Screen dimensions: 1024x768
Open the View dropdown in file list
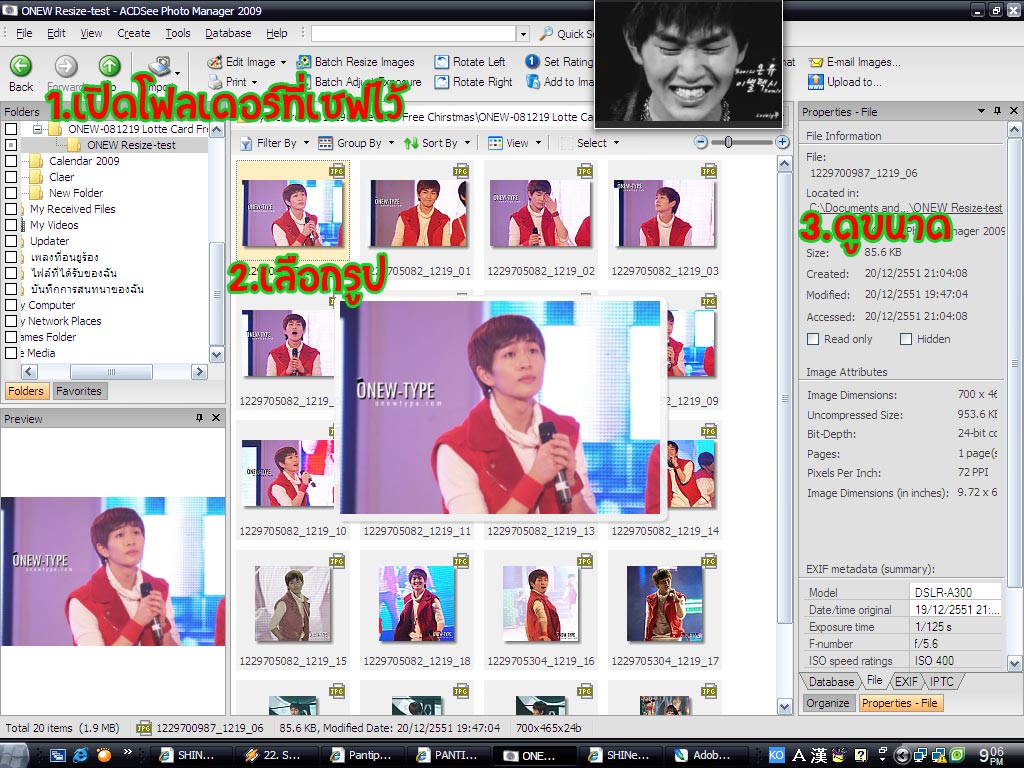click(x=515, y=142)
